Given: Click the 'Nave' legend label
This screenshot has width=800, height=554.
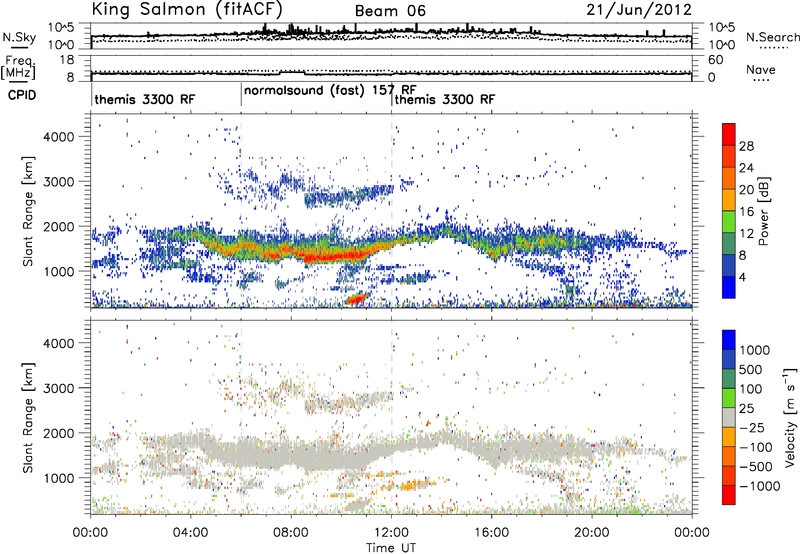Looking at the screenshot, I should [x=761, y=69].
